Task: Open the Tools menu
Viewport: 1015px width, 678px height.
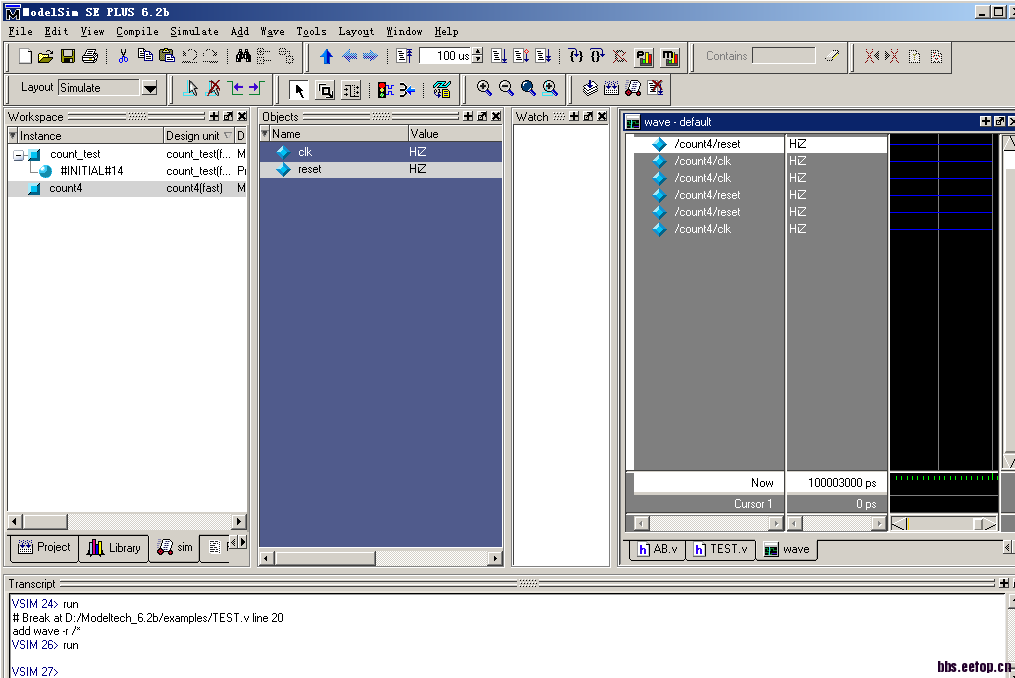Action: coord(311,31)
